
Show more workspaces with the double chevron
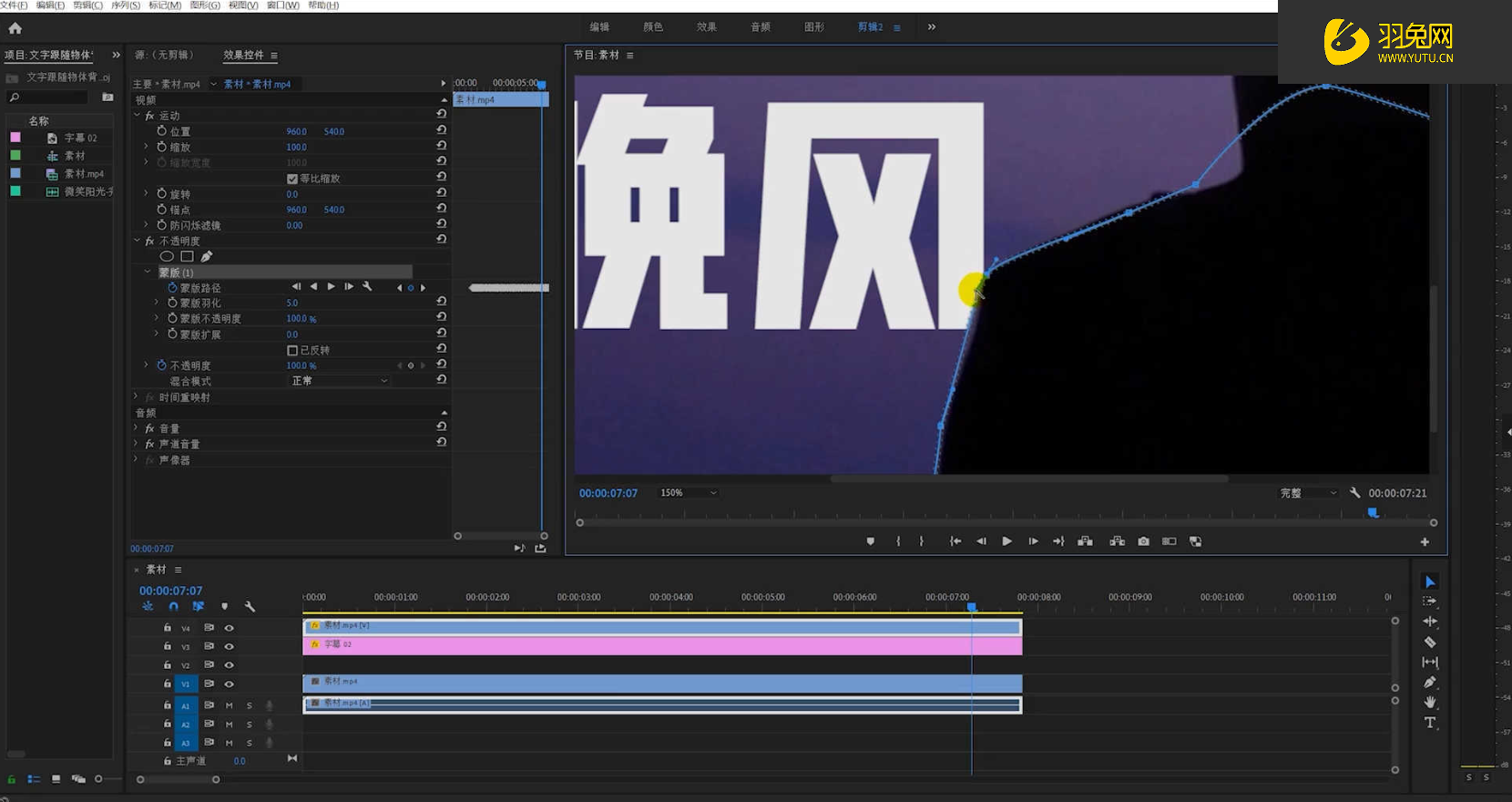pos(931,27)
